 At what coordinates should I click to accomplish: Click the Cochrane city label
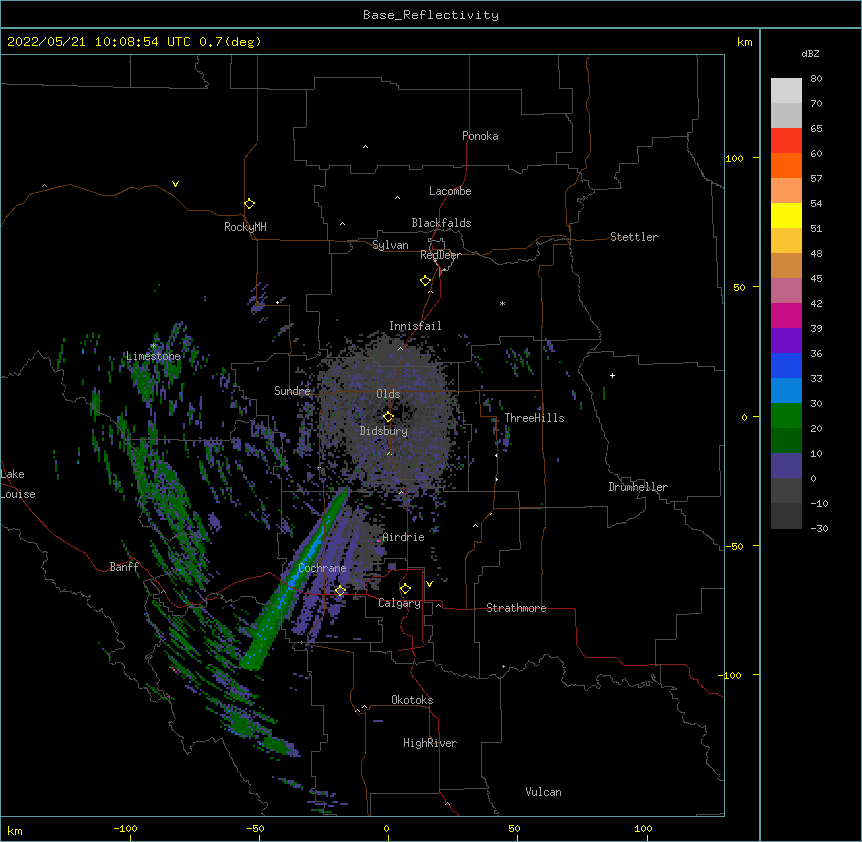coord(322,568)
